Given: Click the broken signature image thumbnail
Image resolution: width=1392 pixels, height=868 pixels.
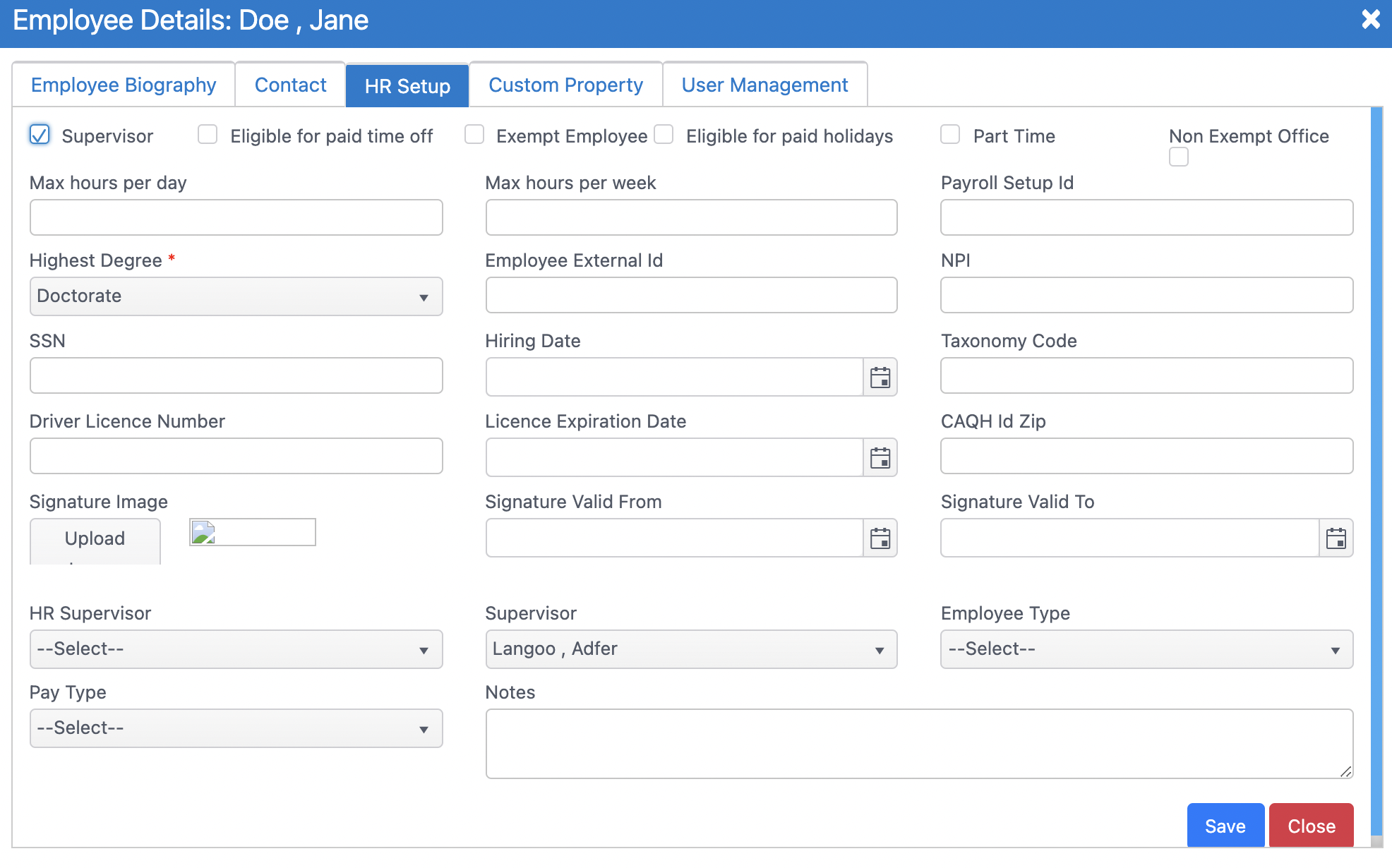Looking at the screenshot, I should (252, 532).
